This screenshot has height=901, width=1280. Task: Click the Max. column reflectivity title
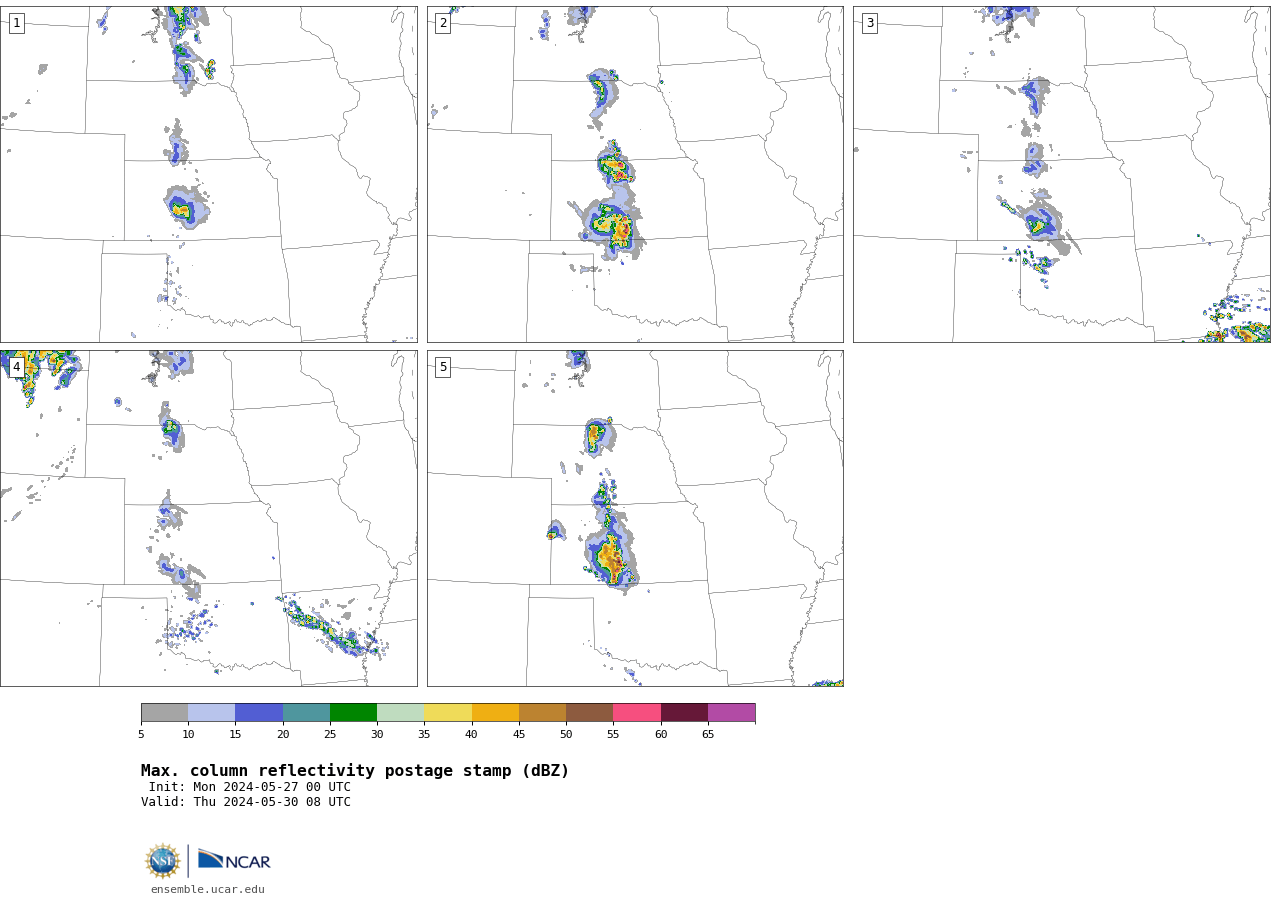pyautogui.click(x=355, y=771)
